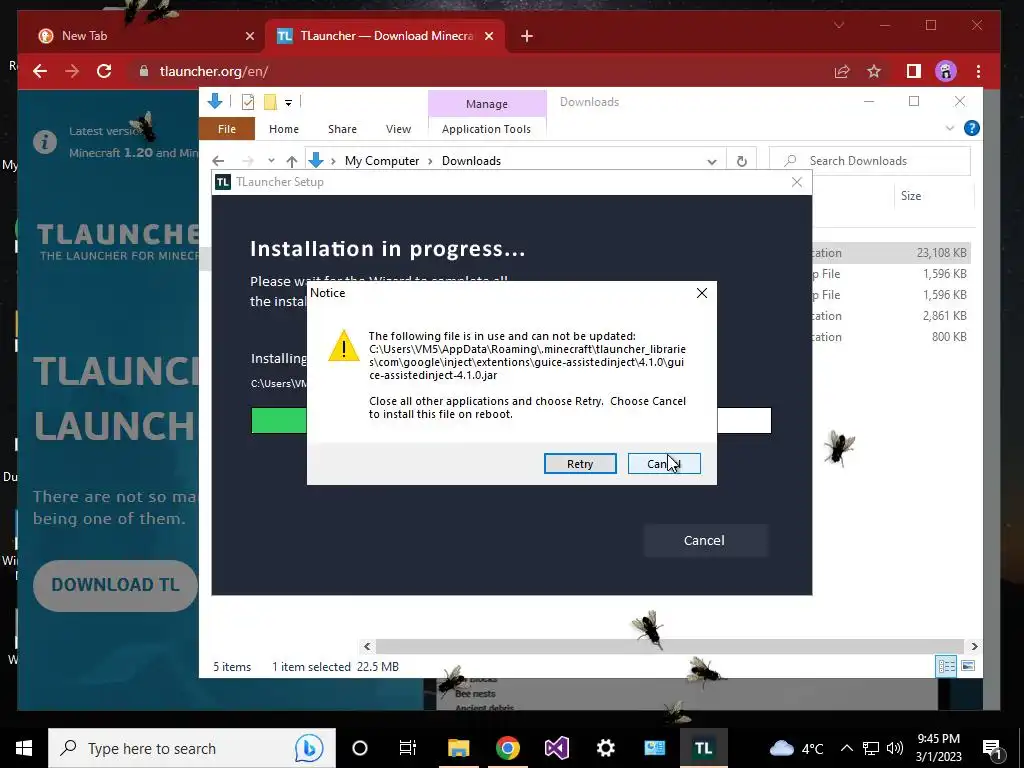The height and width of the screenshot is (768, 1024).
Task: Switch Explorer to large icons view
Action: pyautogui.click(x=968, y=666)
